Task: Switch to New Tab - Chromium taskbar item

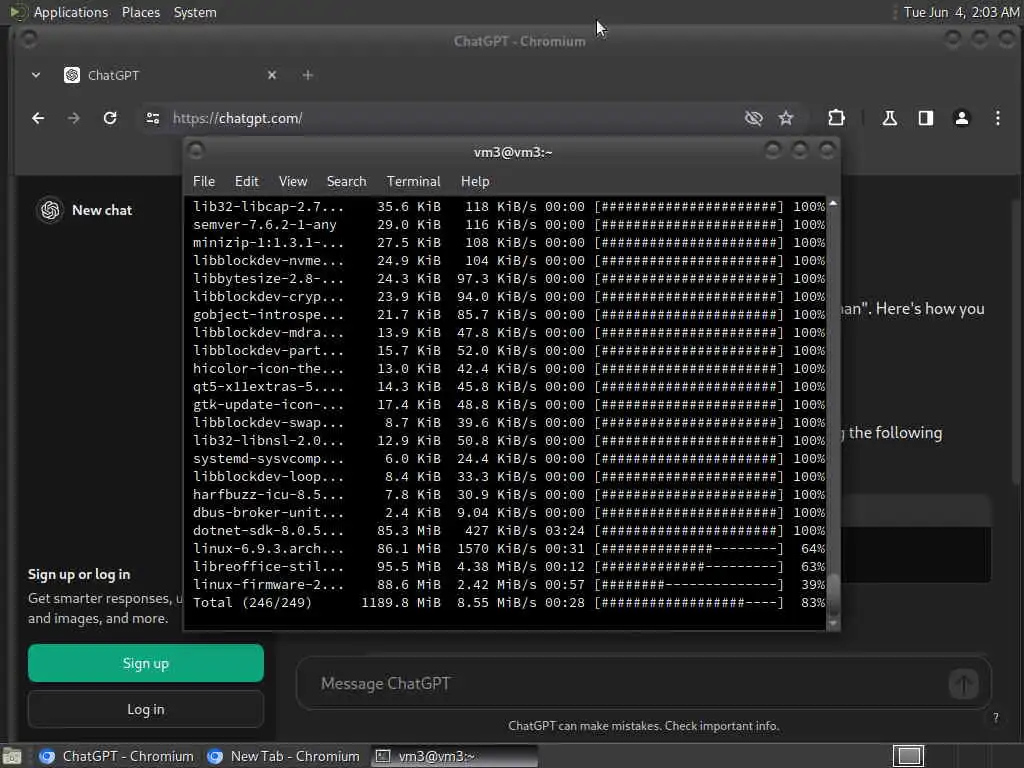Action: click(283, 756)
